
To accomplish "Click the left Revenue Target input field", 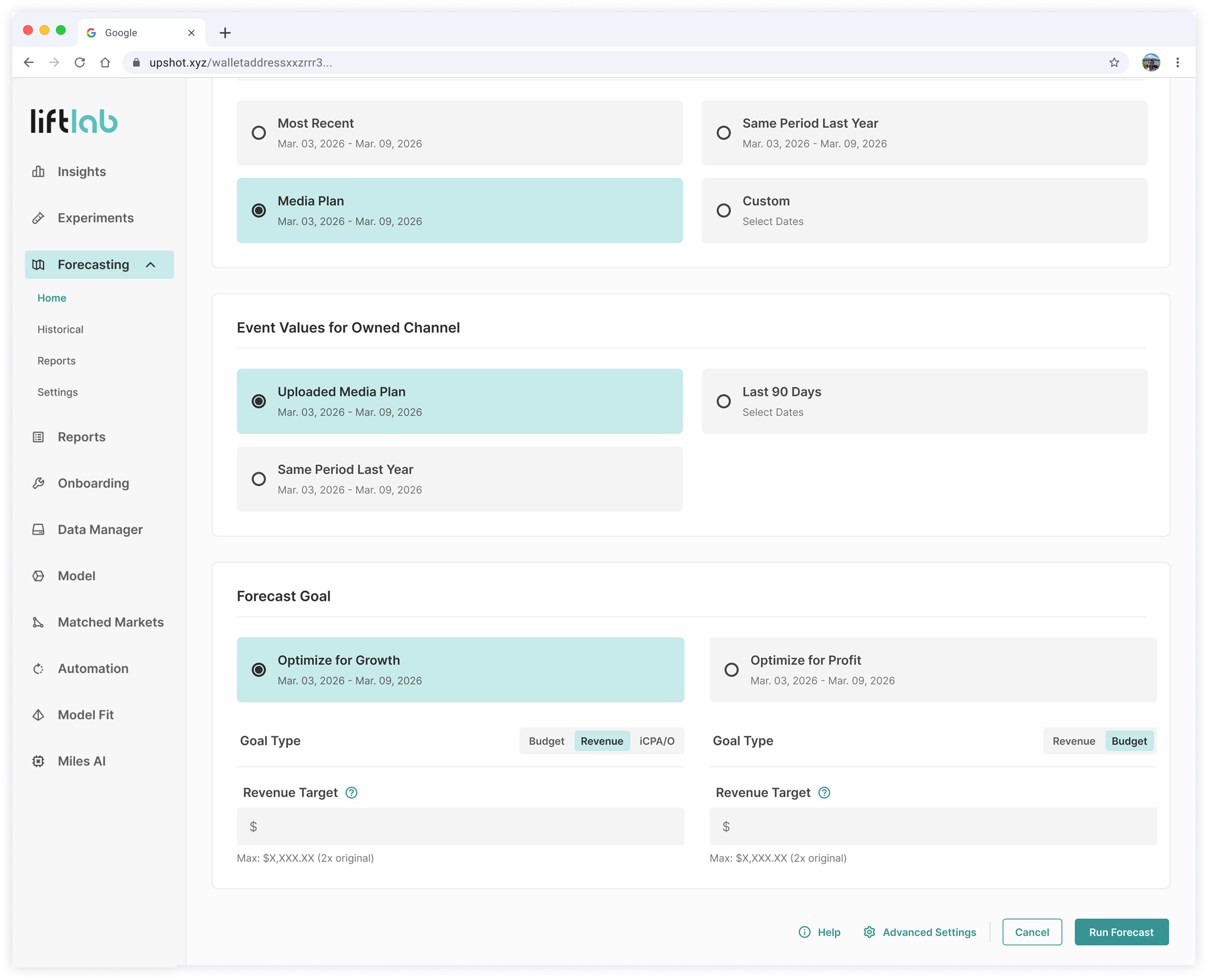I will point(460,826).
